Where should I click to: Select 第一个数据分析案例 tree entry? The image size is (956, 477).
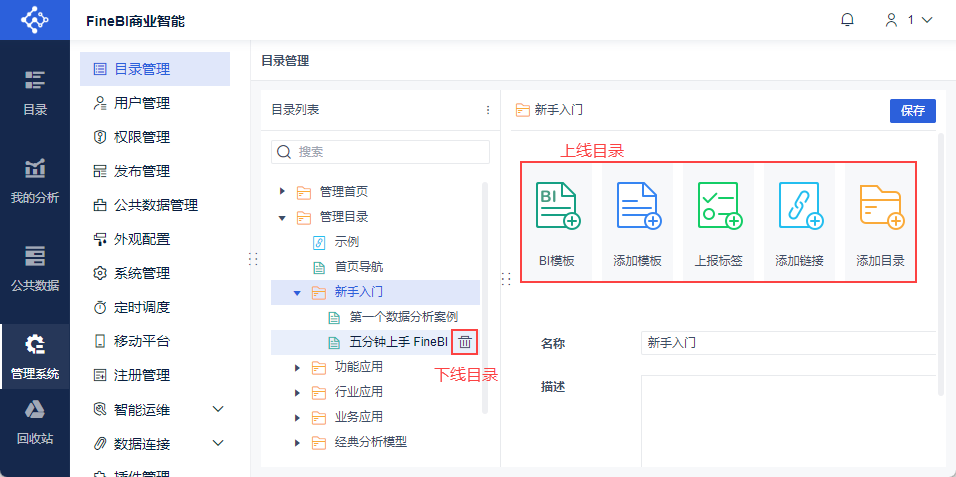tap(404, 317)
